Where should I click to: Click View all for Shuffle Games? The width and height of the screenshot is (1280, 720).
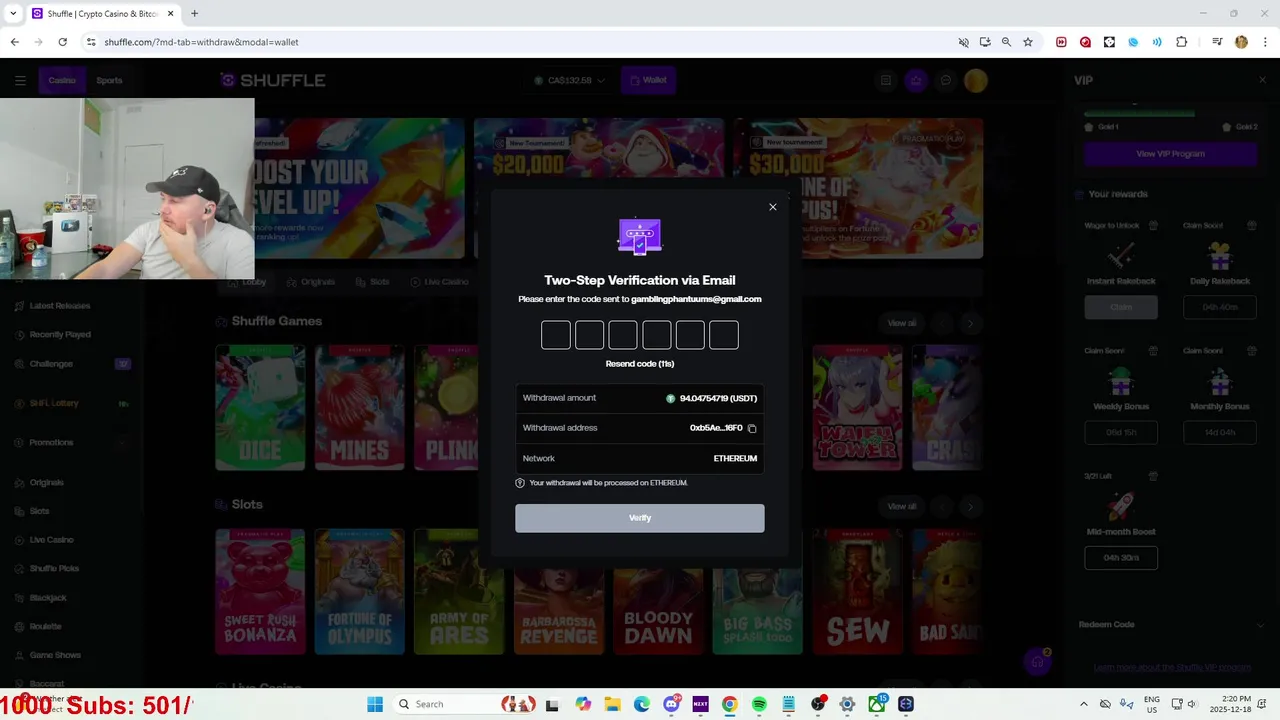901,323
